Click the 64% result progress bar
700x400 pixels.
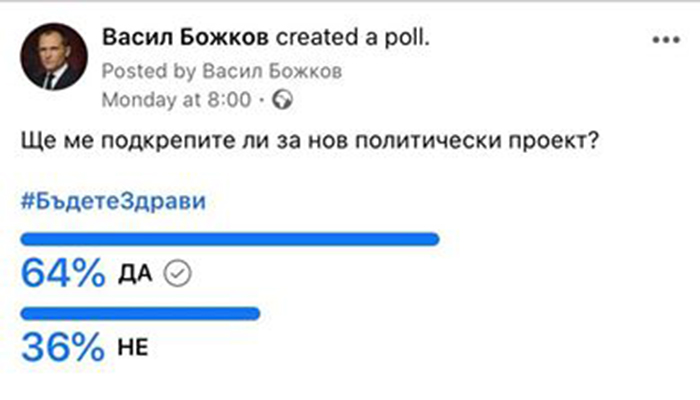230,239
